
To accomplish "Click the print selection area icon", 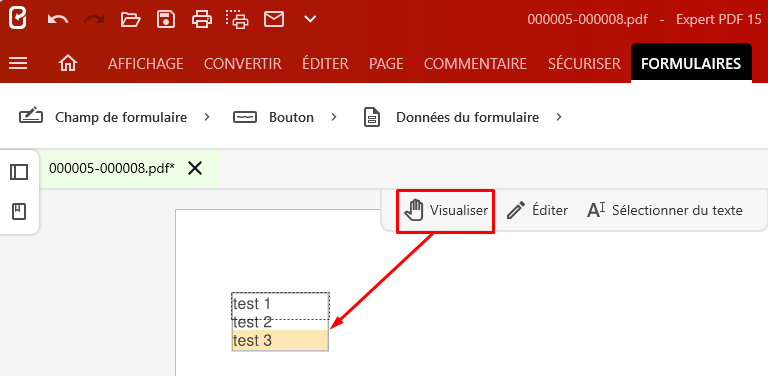I will [x=237, y=19].
